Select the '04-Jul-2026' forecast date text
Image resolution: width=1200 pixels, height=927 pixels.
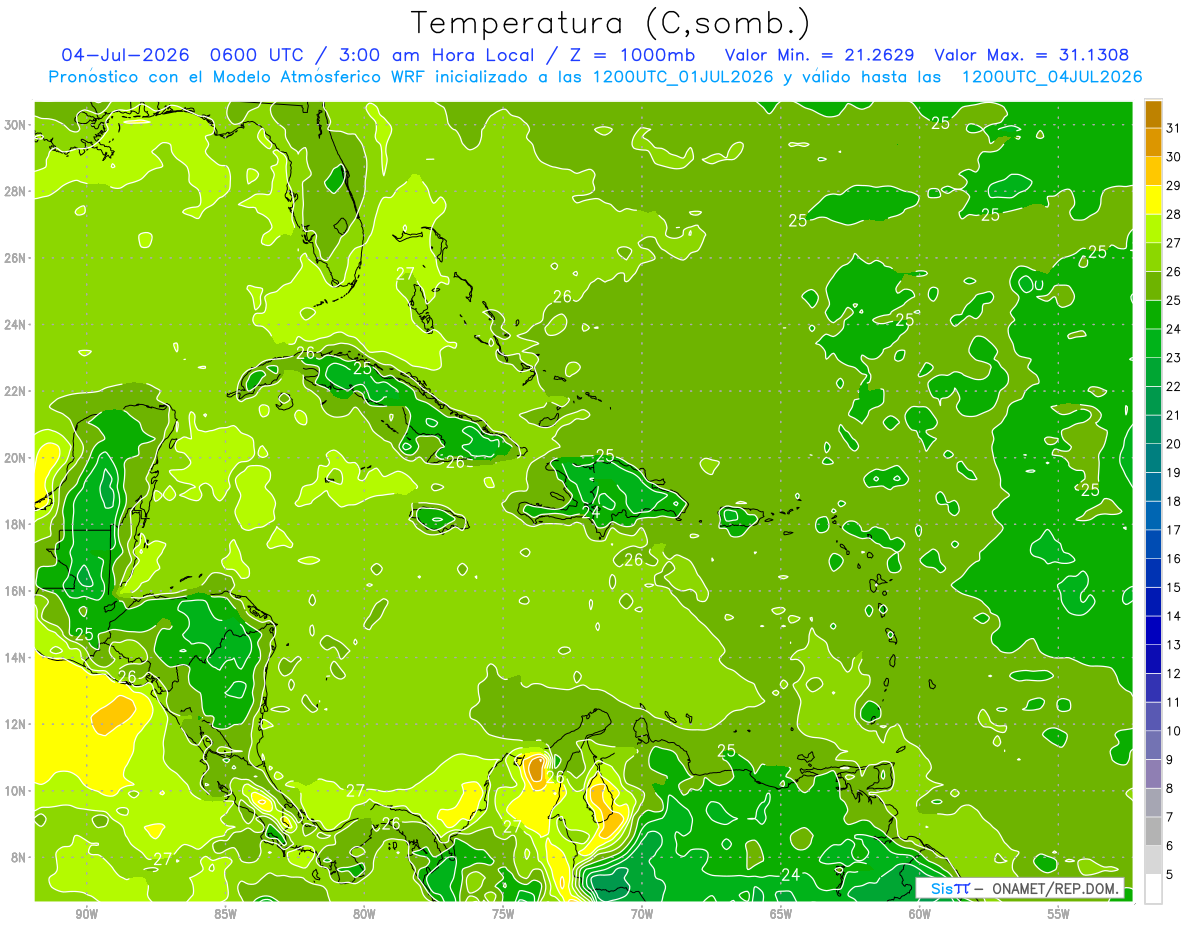pyautogui.click(x=125, y=55)
